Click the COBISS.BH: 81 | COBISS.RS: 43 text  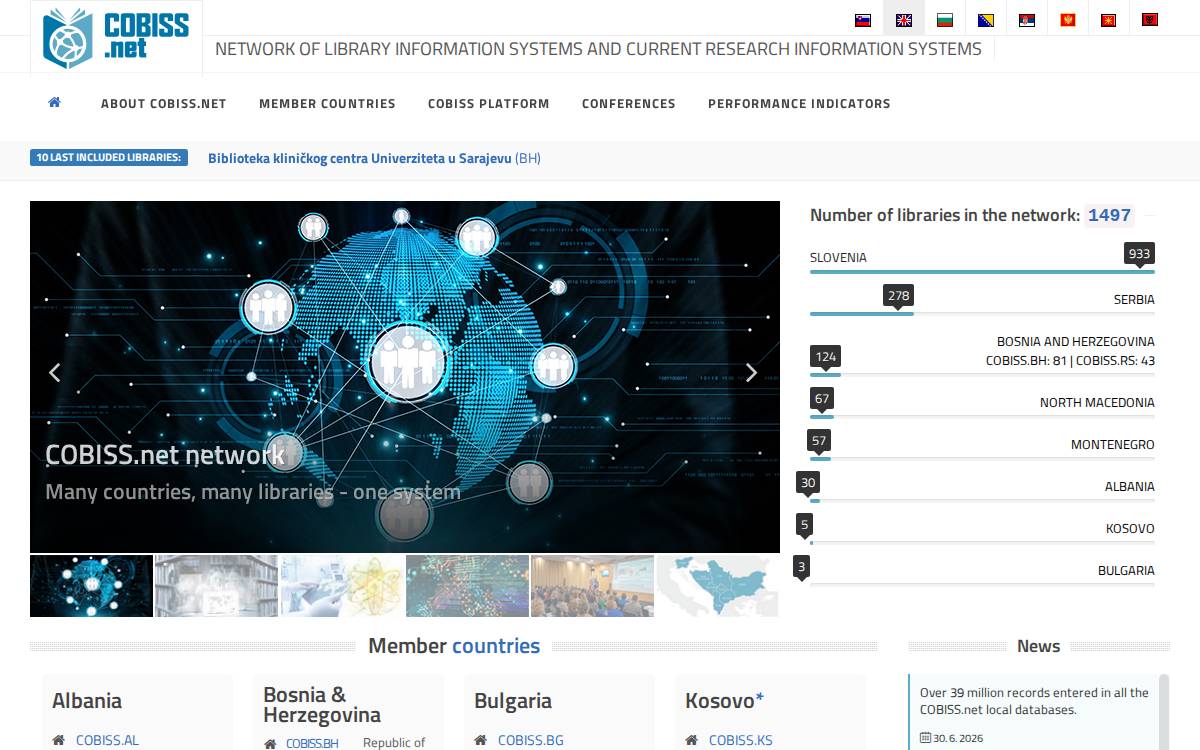click(1070, 361)
